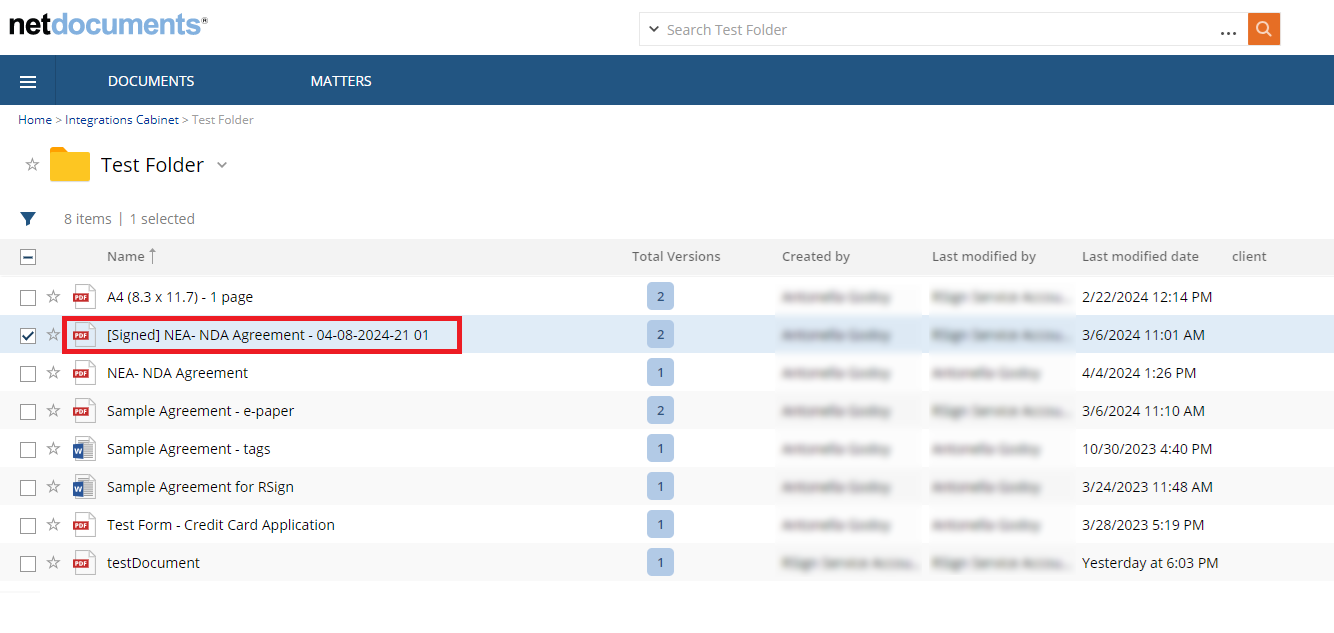Star the Sample Agreement - e-paper document
This screenshot has height=633, width=1334.
point(54,410)
